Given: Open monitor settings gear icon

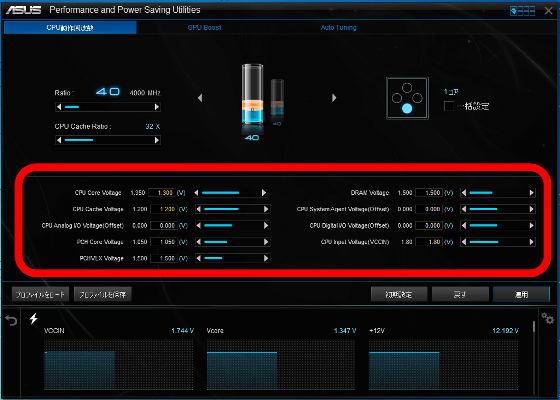Looking at the screenshot, I should click(548, 318).
